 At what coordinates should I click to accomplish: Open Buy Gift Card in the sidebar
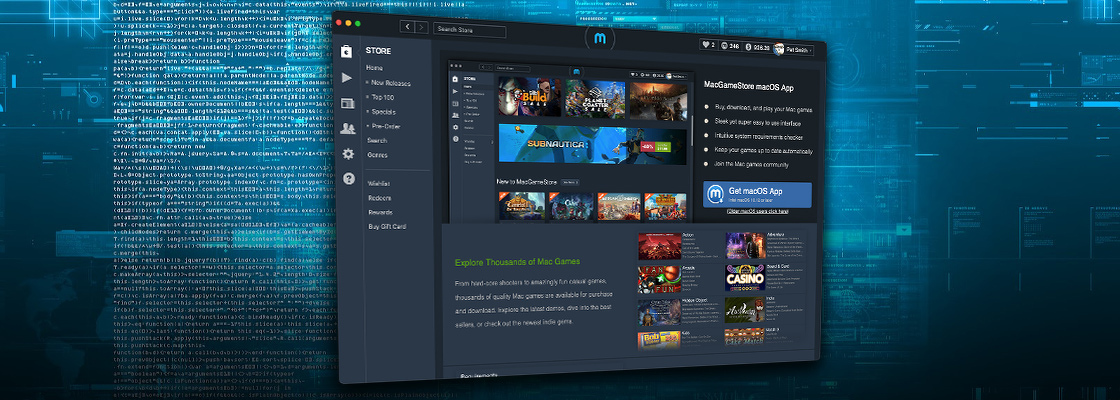click(x=386, y=226)
